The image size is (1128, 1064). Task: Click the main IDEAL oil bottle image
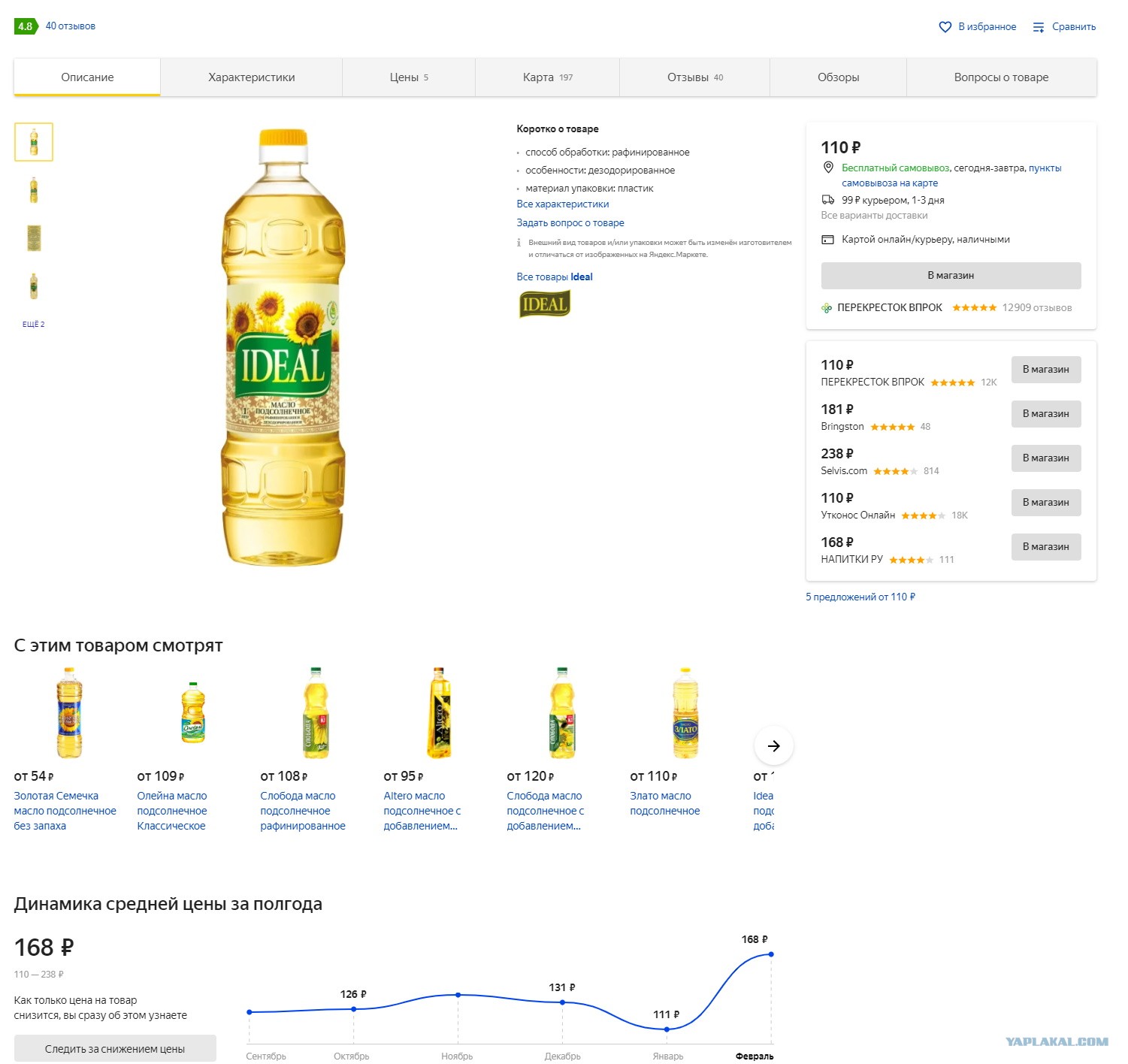pyautogui.click(x=283, y=347)
